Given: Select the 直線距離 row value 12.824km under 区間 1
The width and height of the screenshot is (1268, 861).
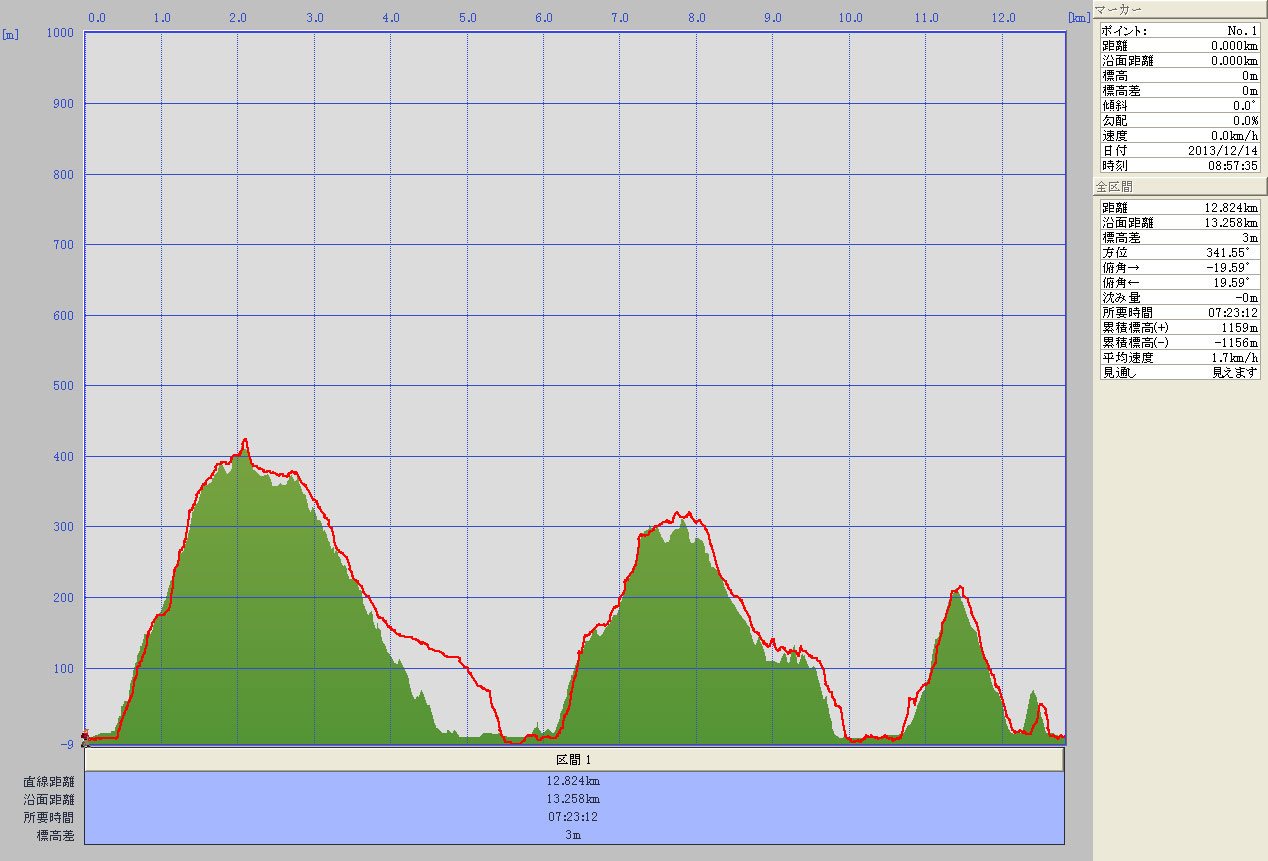Looking at the screenshot, I should [574, 782].
